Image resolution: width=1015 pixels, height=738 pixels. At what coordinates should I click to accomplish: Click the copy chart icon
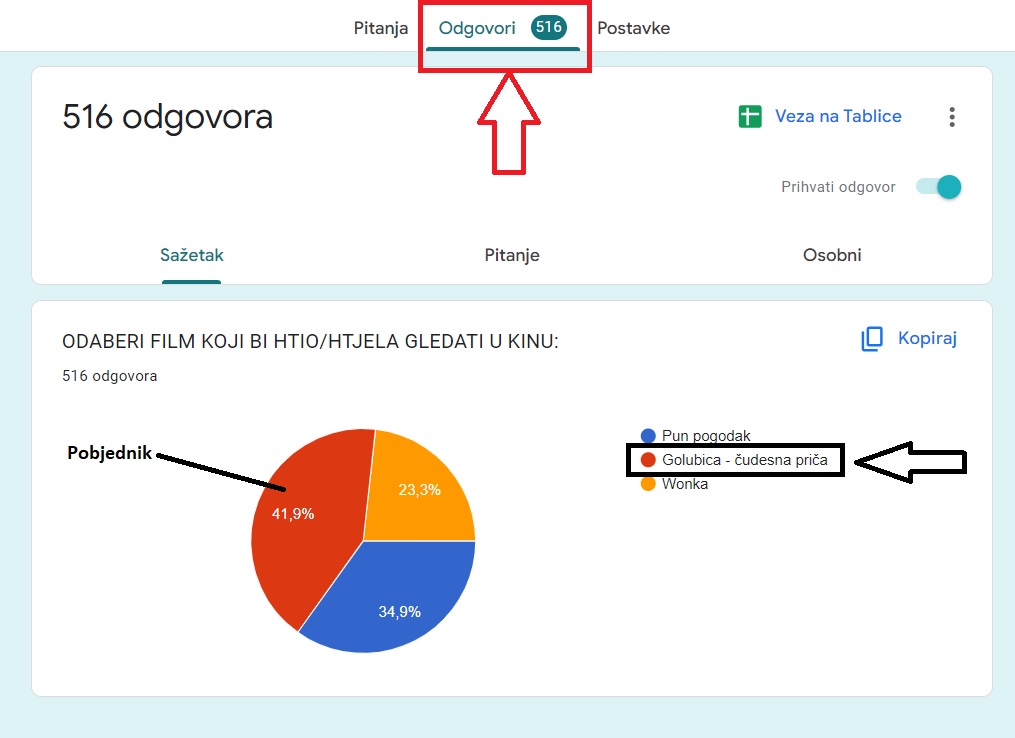[872, 339]
